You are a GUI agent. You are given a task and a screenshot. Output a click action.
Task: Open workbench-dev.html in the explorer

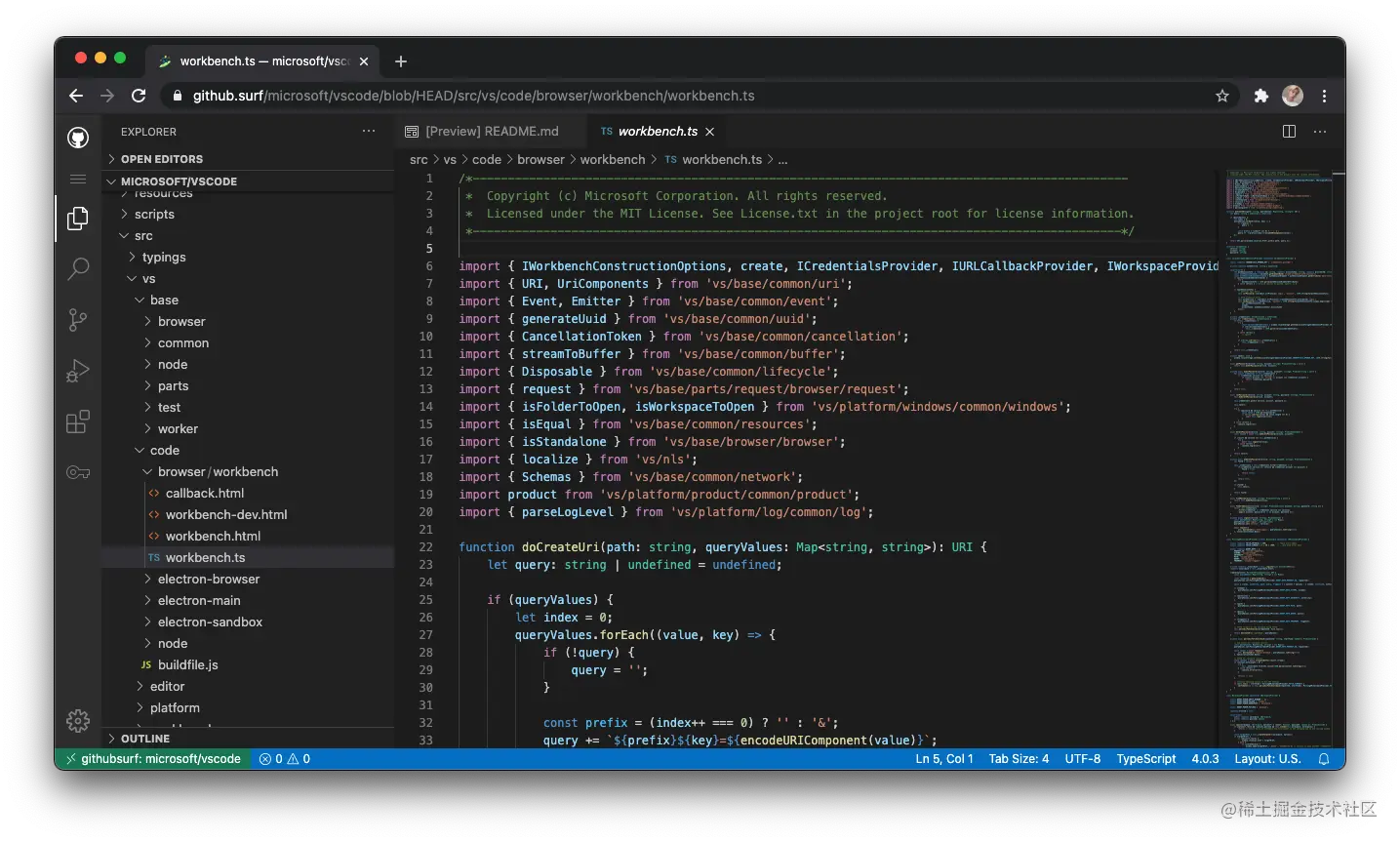(225, 514)
